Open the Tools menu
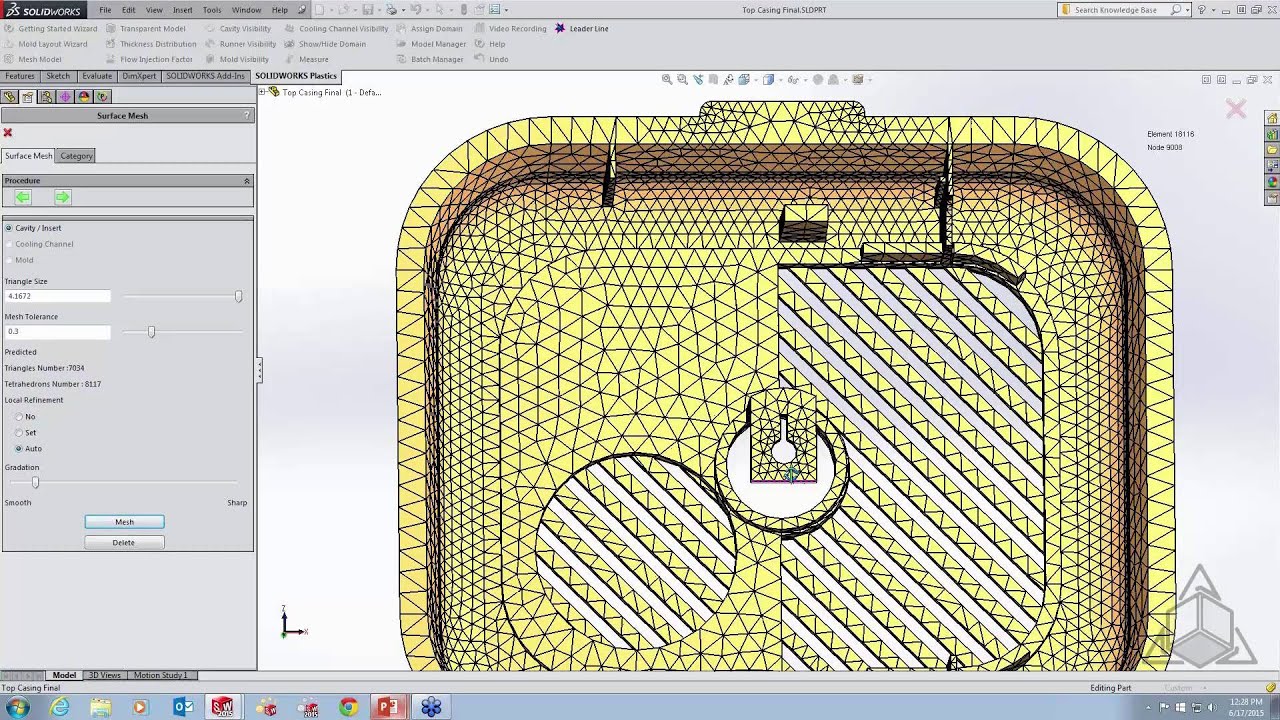This screenshot has width=1280, height=720. pyautogui.click(x=212, y=10)
